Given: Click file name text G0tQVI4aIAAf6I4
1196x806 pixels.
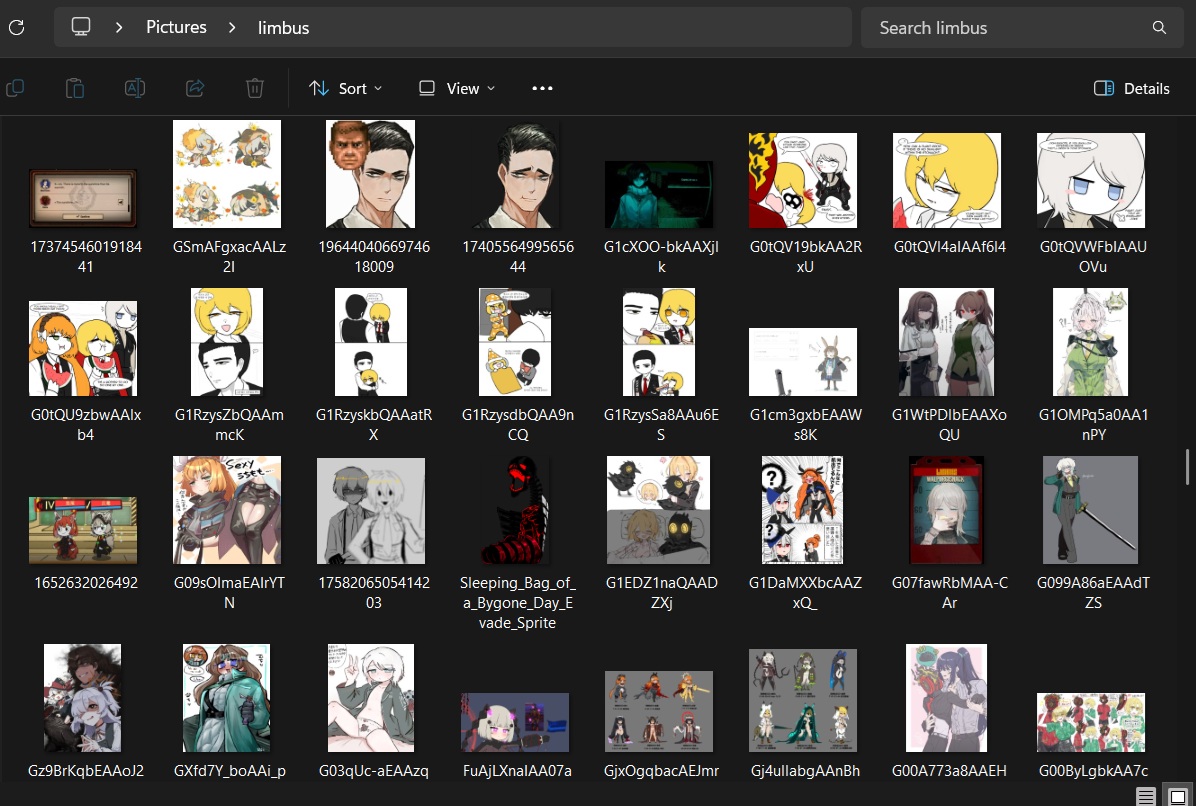Looking at the screenshot, I should coord(950,247).
